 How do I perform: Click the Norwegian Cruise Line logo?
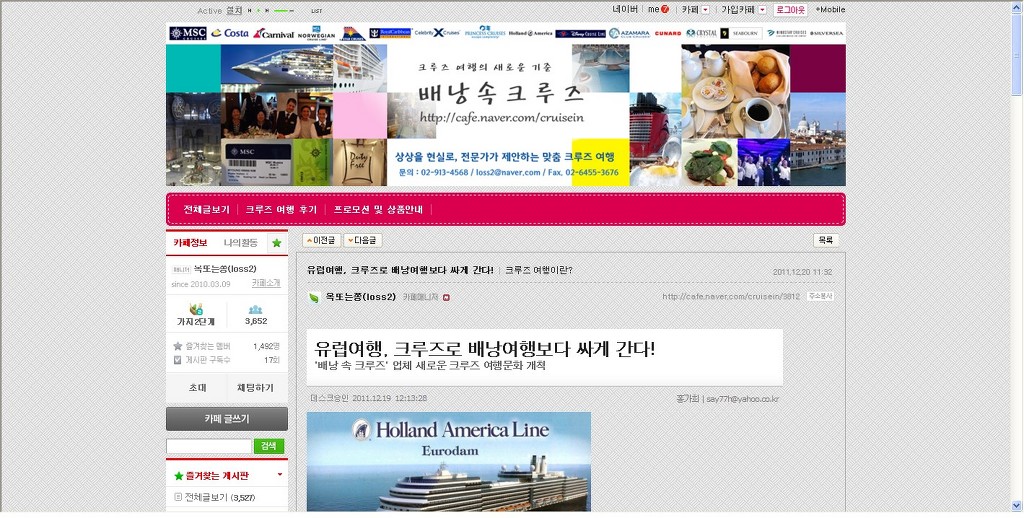317,33
